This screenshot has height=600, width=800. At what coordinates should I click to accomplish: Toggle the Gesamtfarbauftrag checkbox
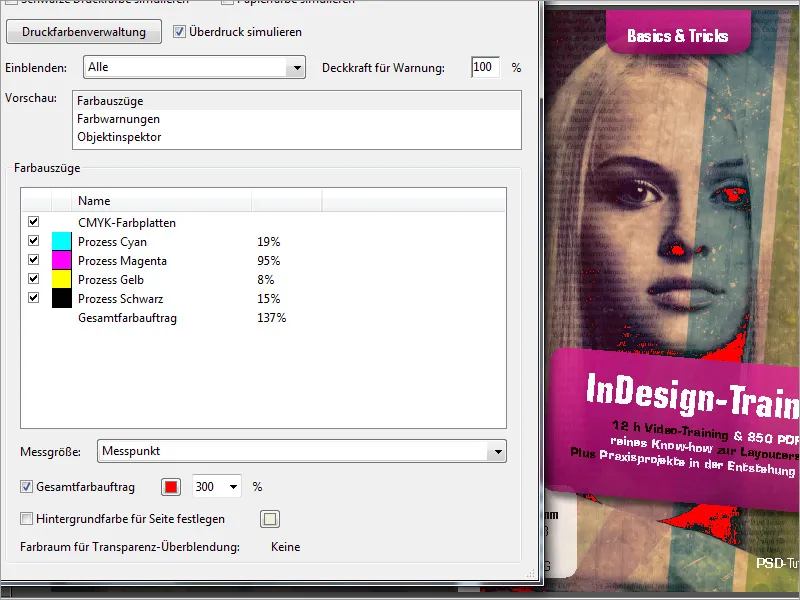[26, 486]
